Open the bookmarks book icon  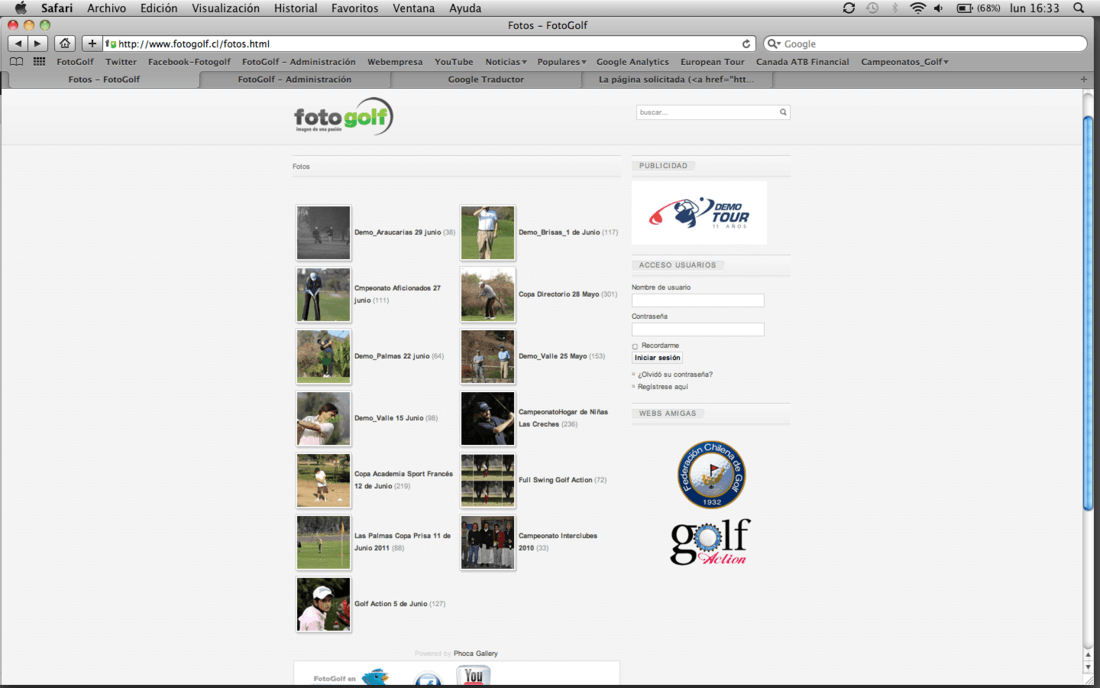click(x=16, y=62)
